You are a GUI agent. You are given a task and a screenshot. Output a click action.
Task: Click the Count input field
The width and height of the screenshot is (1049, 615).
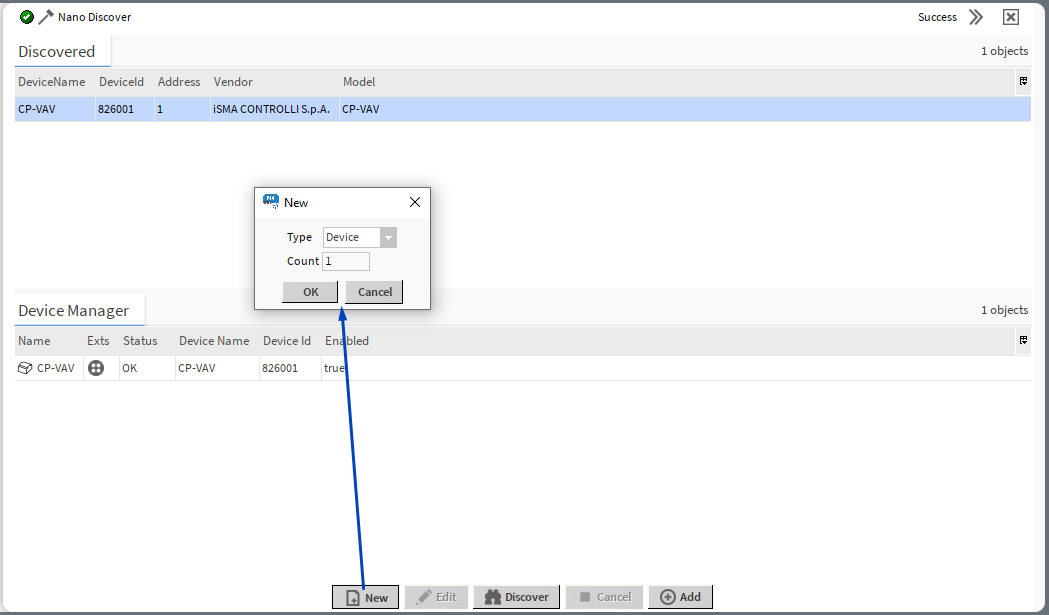pos(345,261)
